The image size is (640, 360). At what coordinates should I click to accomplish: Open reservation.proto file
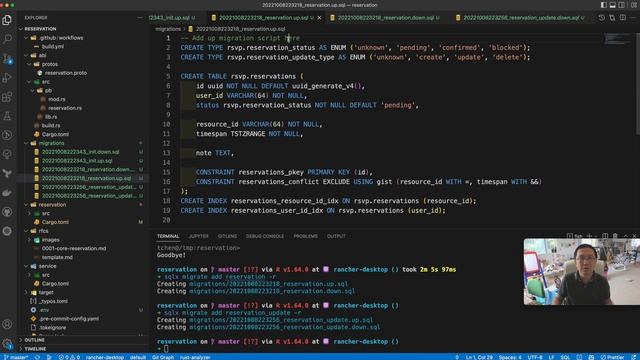[66, 73]
